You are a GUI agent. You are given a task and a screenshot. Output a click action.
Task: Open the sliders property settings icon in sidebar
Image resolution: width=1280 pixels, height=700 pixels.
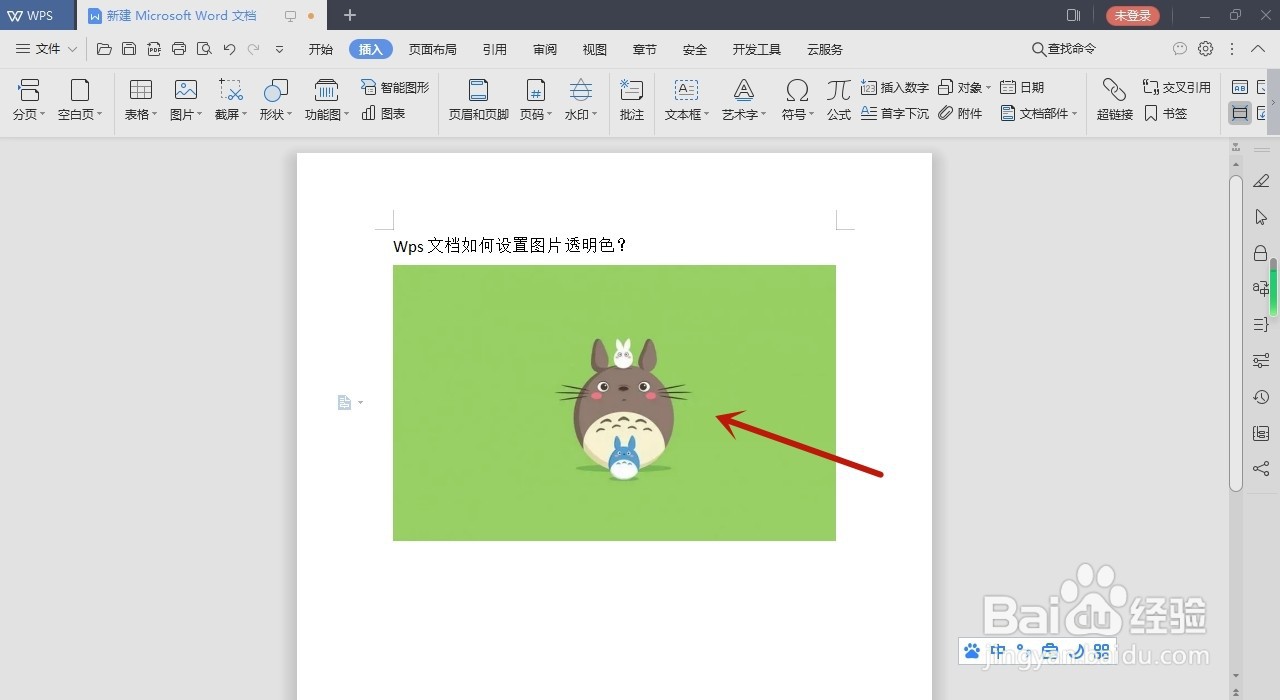click(1261, 361)
